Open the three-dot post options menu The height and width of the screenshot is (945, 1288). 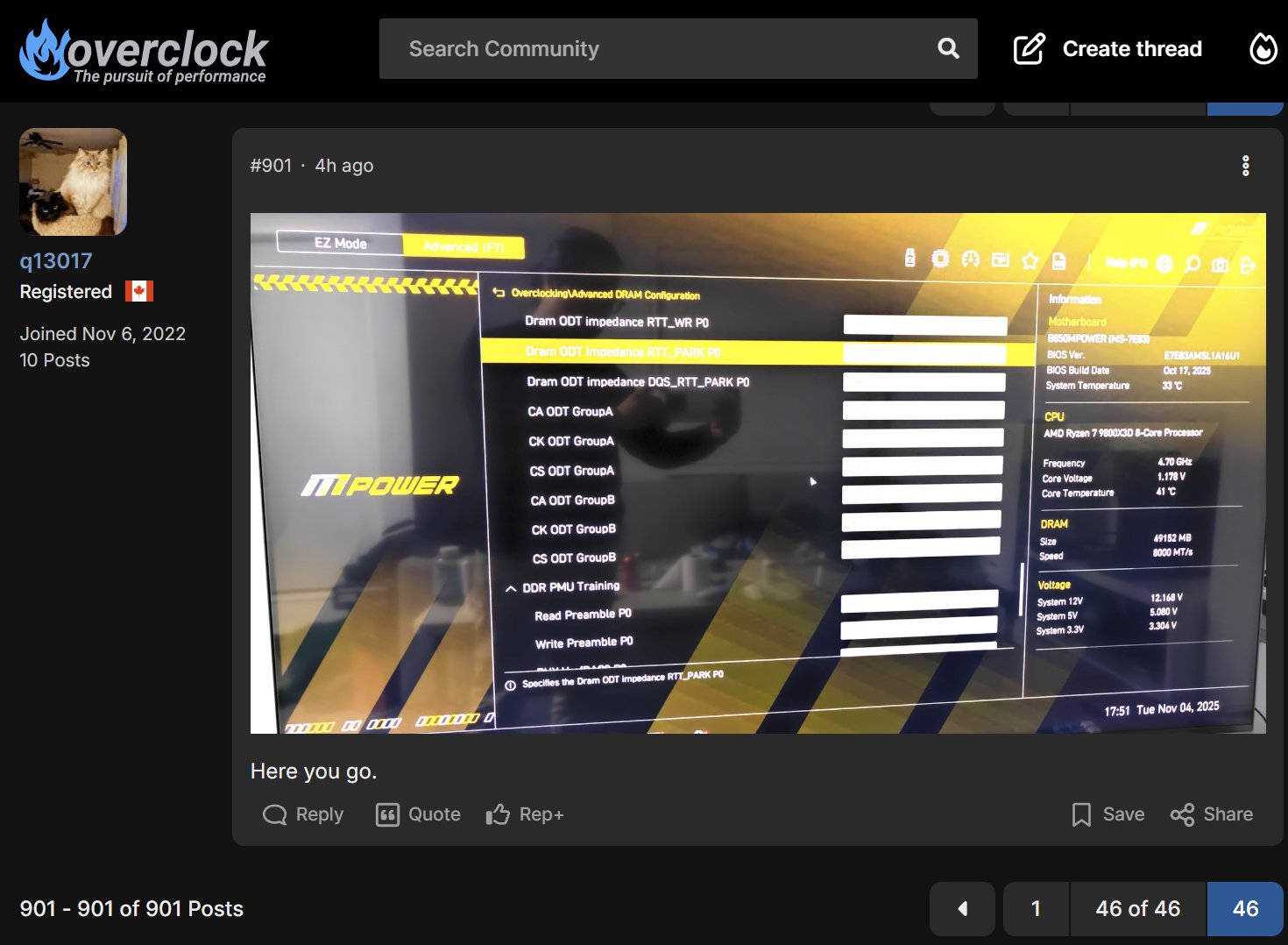click(1245, 166)
